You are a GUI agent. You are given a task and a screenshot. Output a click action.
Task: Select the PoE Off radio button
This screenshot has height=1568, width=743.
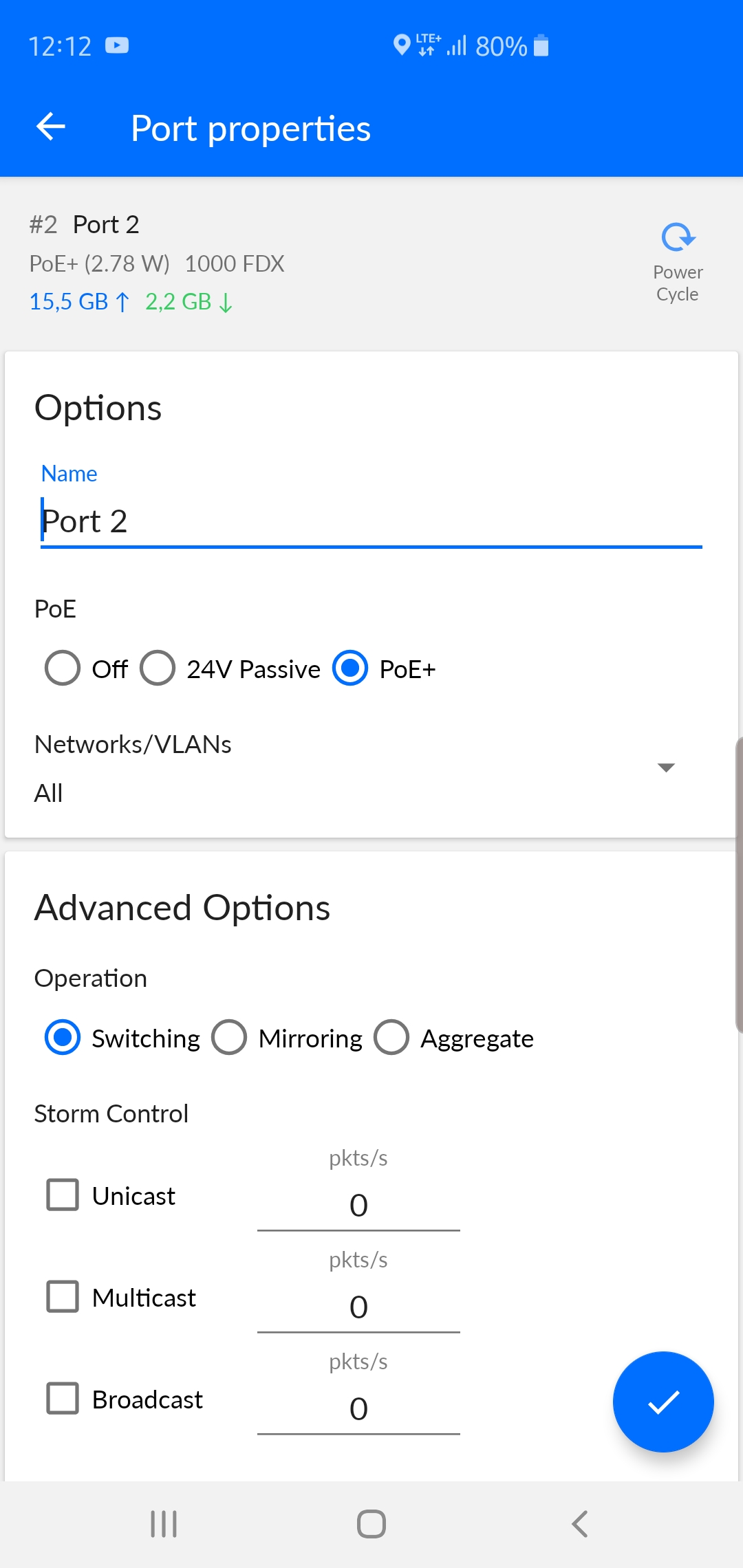click(x=63, y=668)
